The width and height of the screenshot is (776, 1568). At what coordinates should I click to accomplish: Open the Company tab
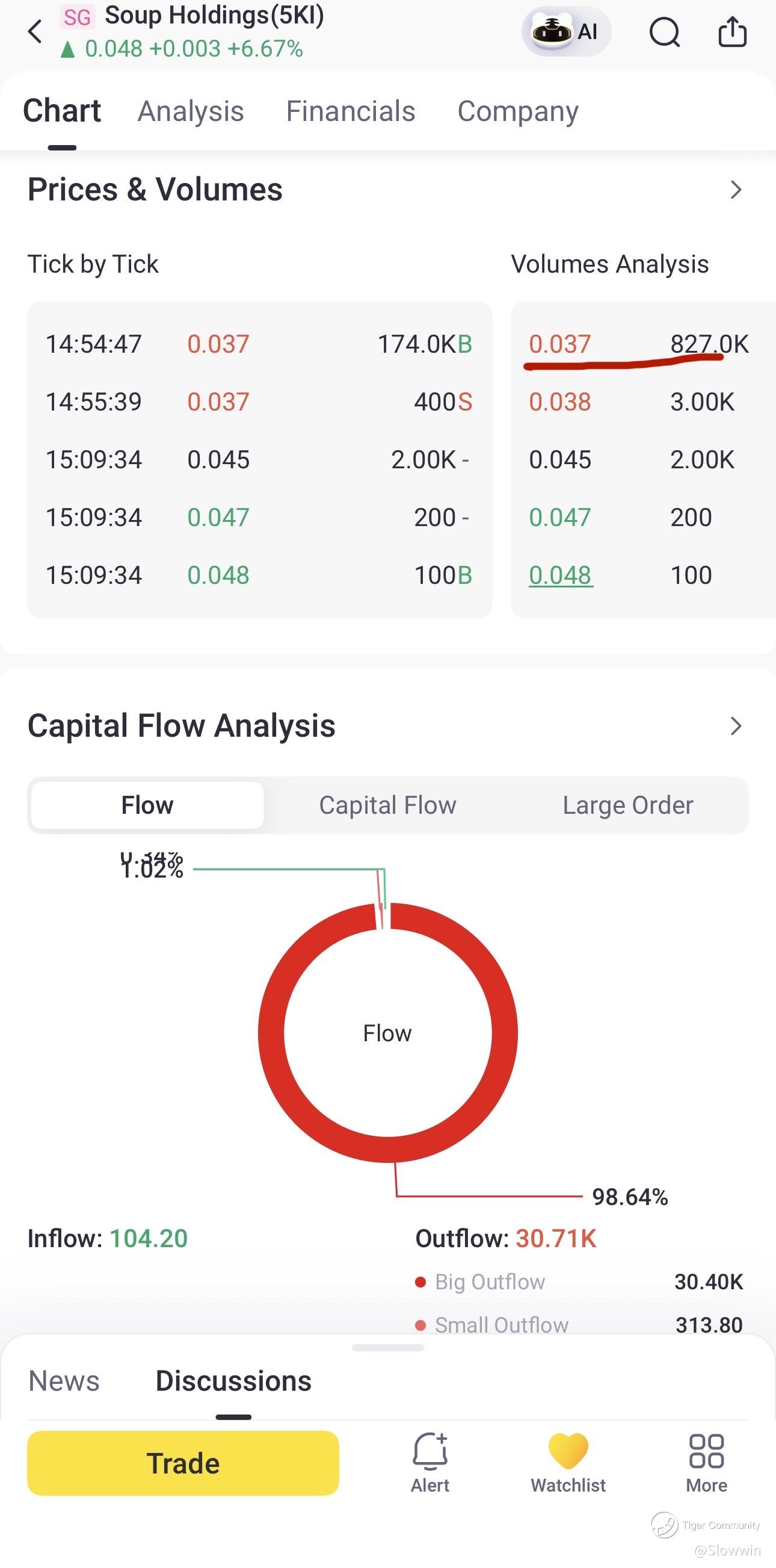coord(517,112)
